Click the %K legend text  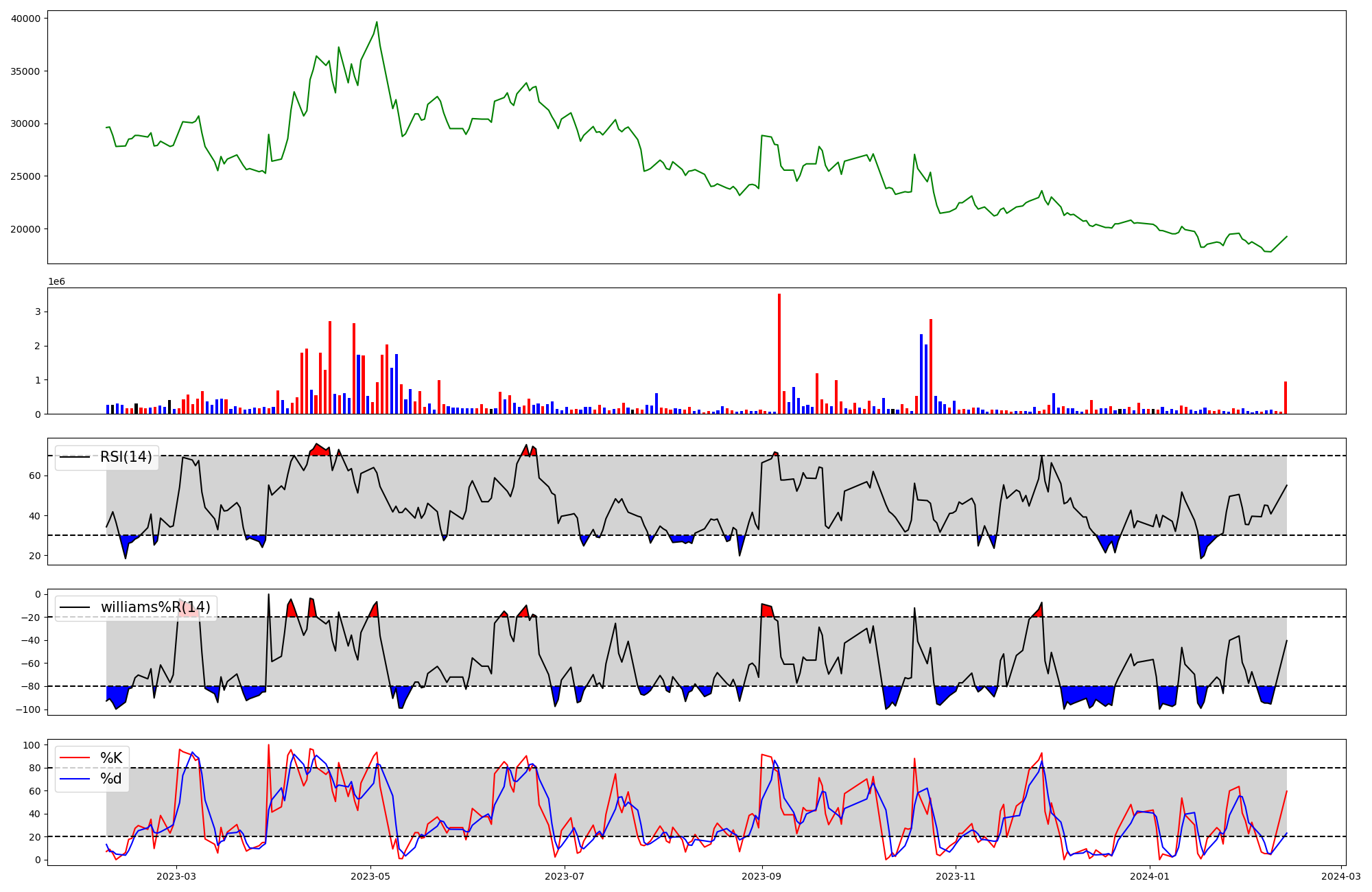[111, 758]
